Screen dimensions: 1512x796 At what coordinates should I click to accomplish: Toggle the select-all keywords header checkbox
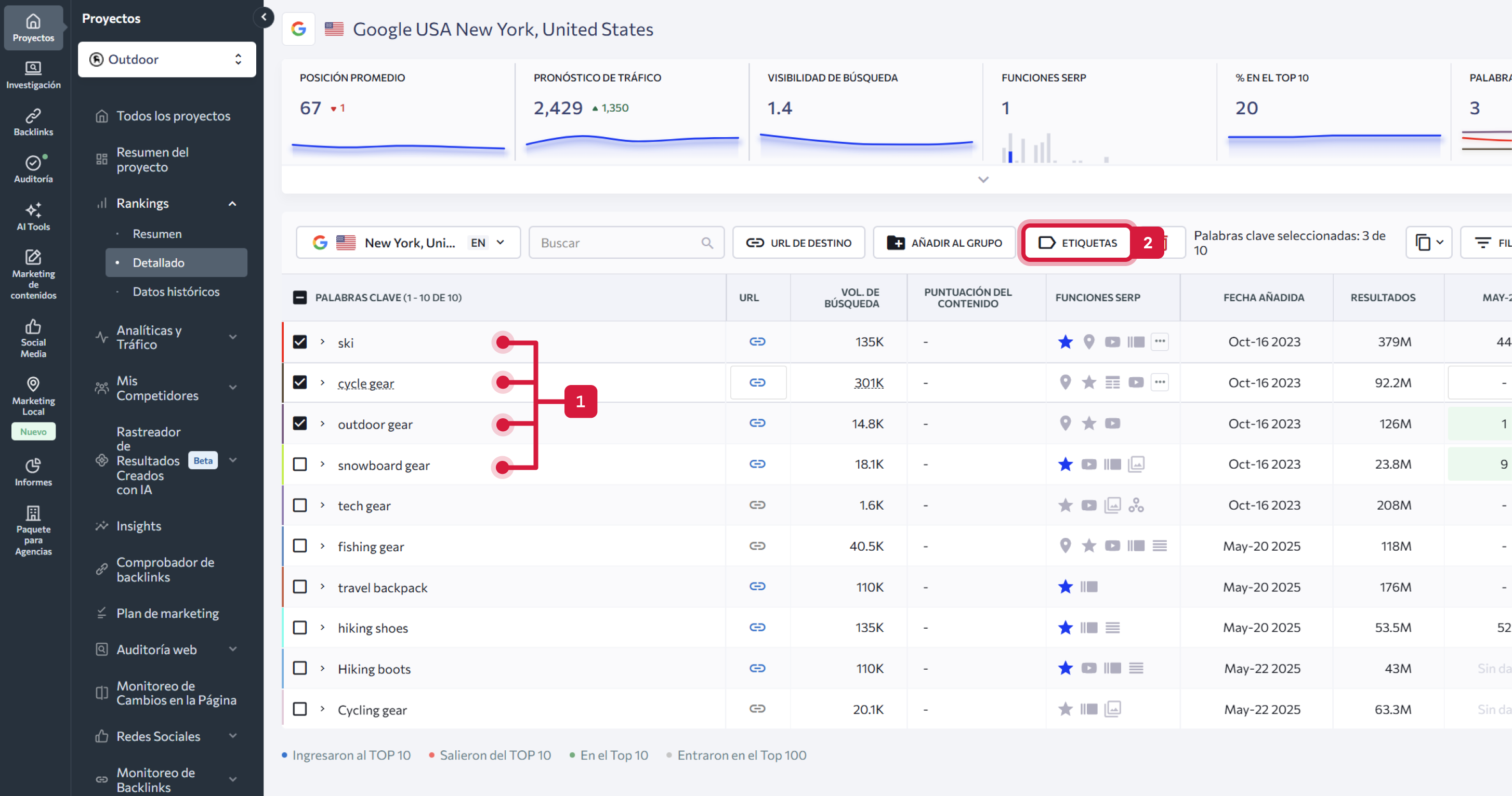[x=300, y=297]
